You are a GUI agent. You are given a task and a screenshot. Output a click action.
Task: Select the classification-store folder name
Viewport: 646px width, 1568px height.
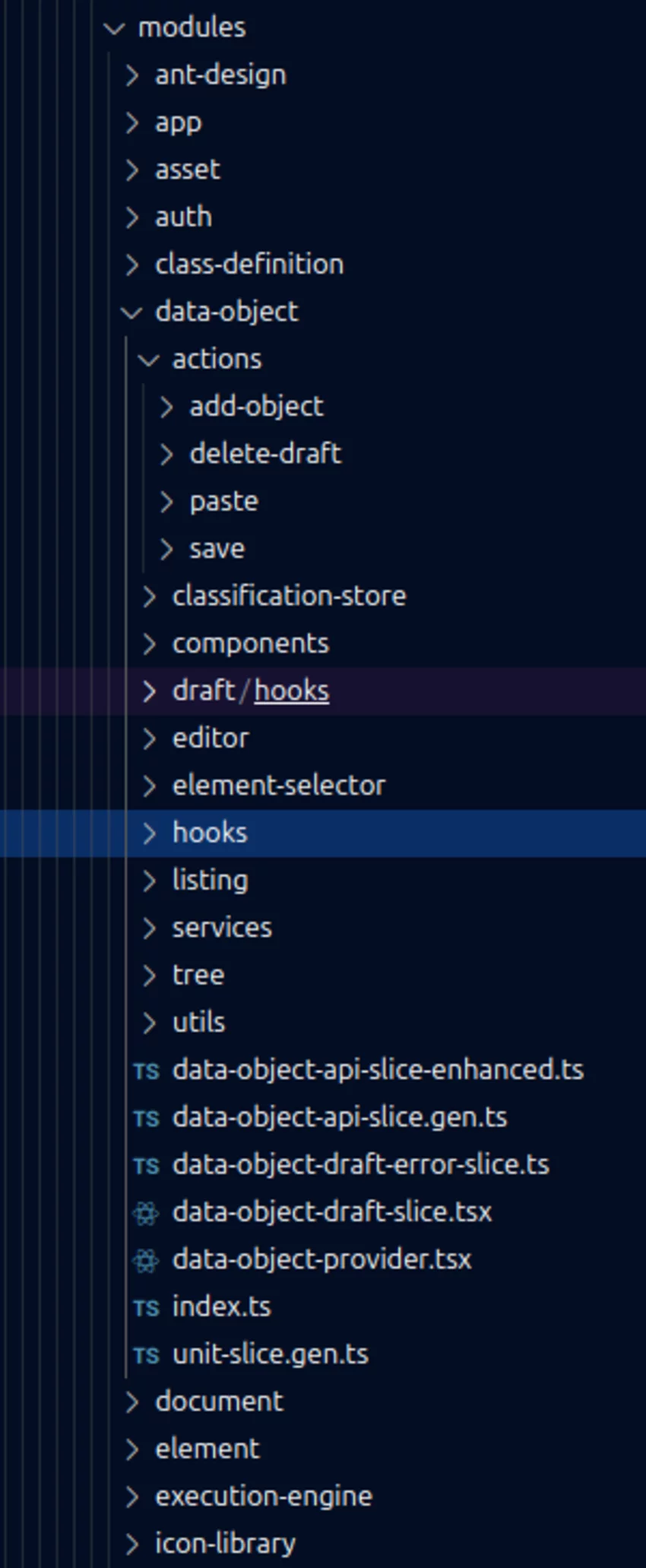(x=290, y=596)
